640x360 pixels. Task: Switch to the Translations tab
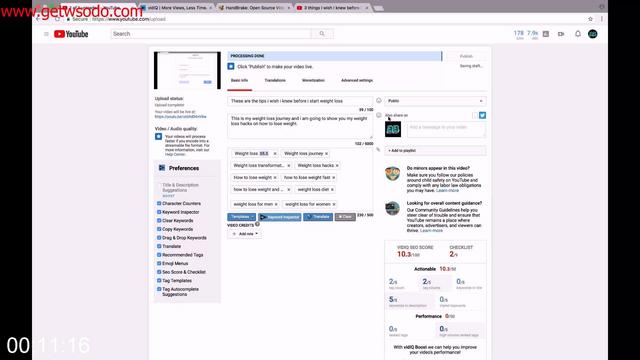[x=275, y=80]
